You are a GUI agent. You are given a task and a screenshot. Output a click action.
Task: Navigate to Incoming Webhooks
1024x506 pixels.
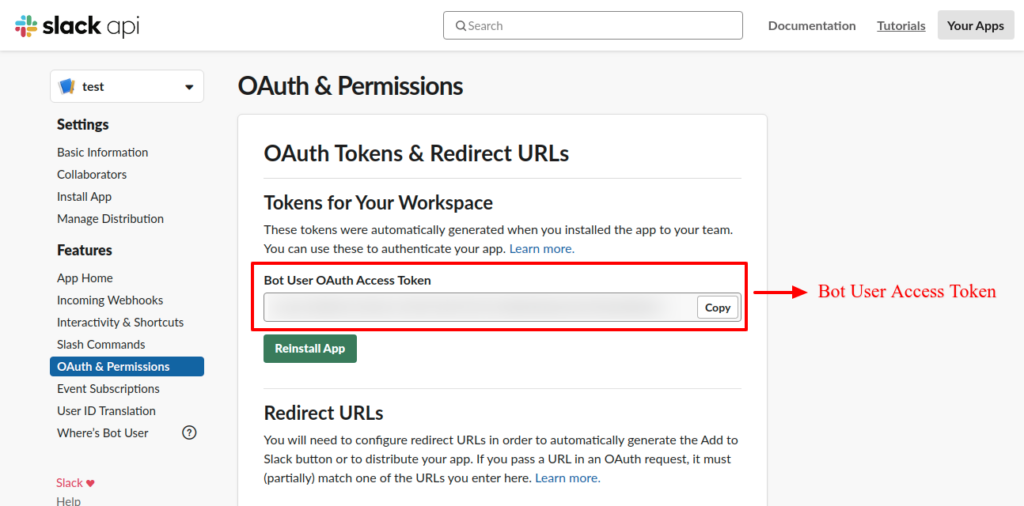coord(110,301)
